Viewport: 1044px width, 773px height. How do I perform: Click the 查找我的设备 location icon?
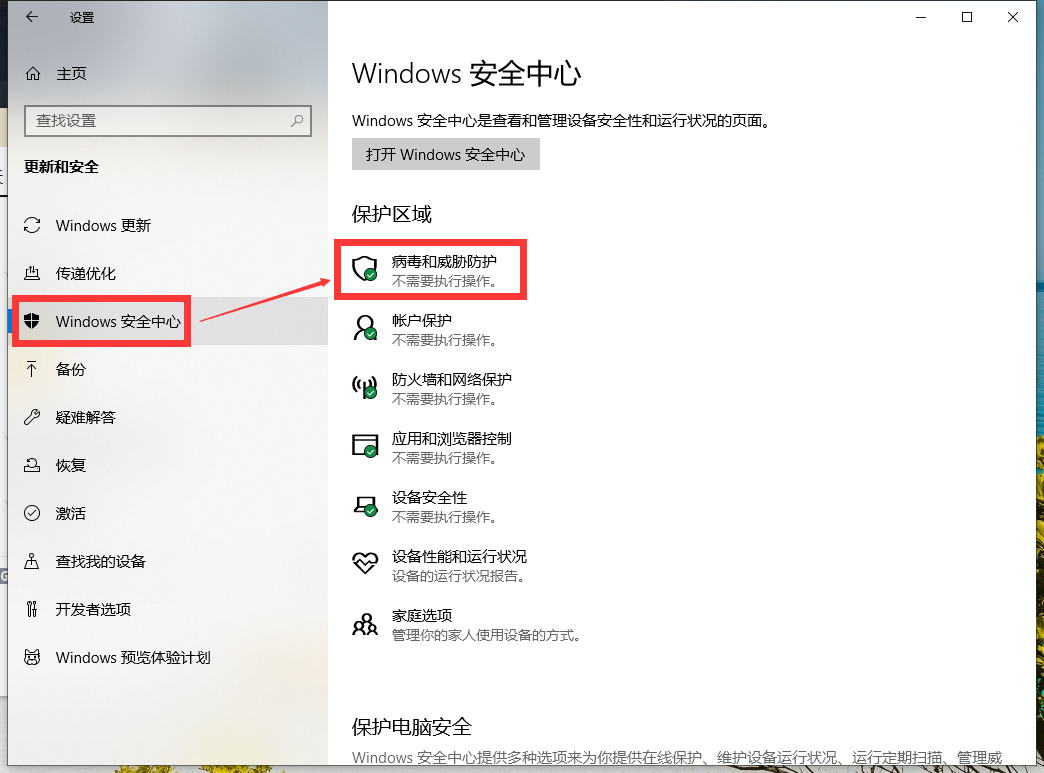(32, 561)
